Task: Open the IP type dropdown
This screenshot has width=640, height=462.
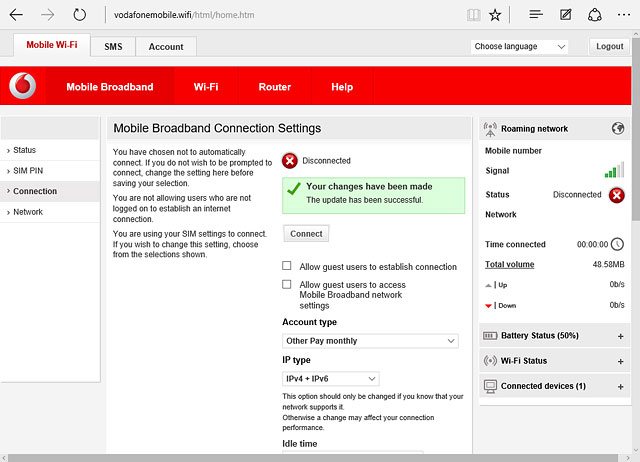Action: point(331,379)
